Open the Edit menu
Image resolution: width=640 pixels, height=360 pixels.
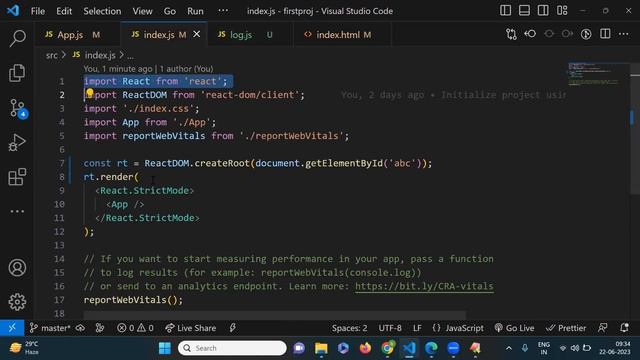[64, 11]
